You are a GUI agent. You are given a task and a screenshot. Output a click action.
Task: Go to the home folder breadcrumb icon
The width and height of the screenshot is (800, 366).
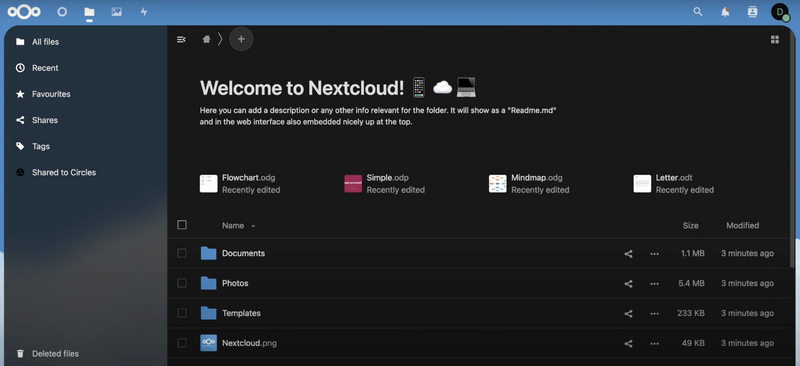coord(206,39)
